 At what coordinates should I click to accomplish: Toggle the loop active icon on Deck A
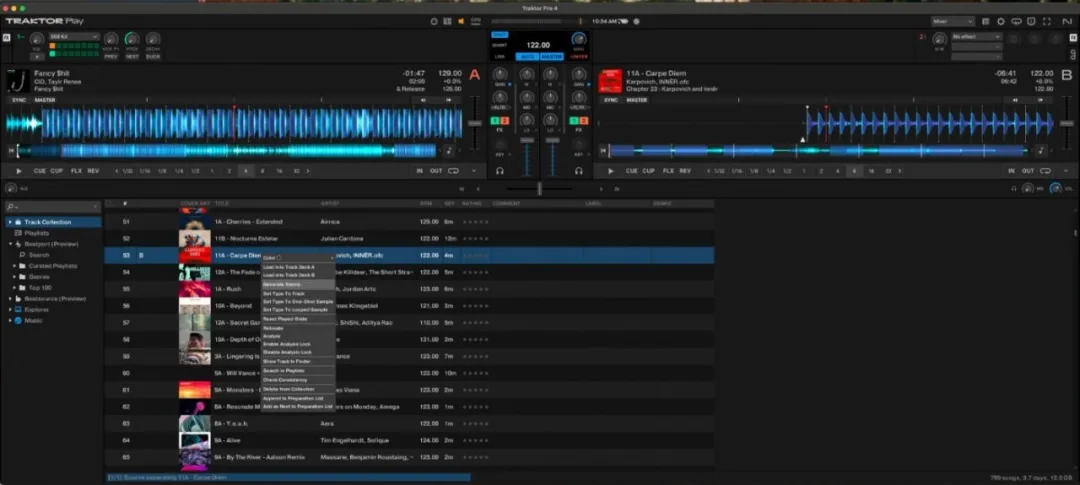pyautogui.click(x=453, y=171)
